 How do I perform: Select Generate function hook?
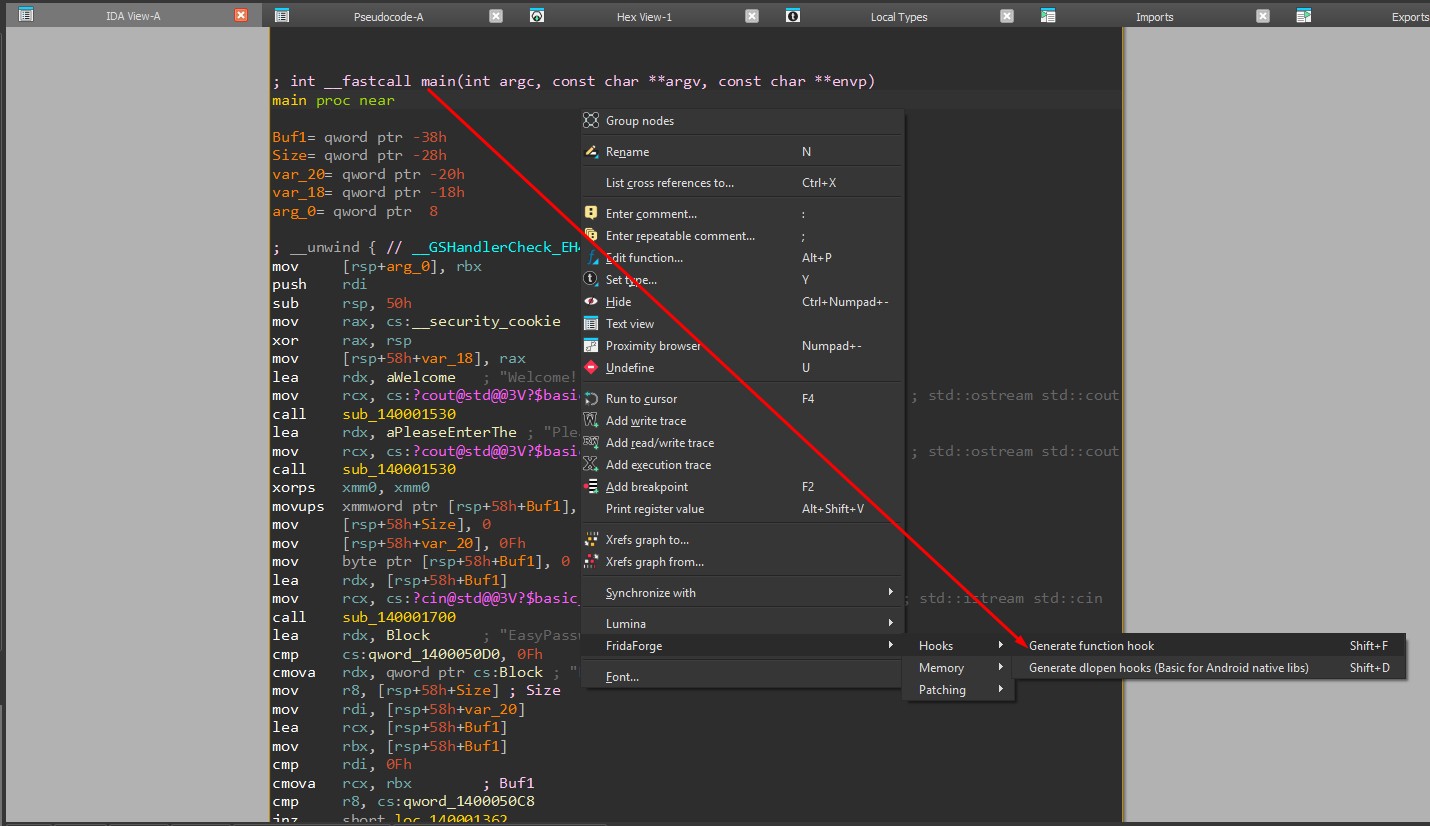(x=1210, y=645)
